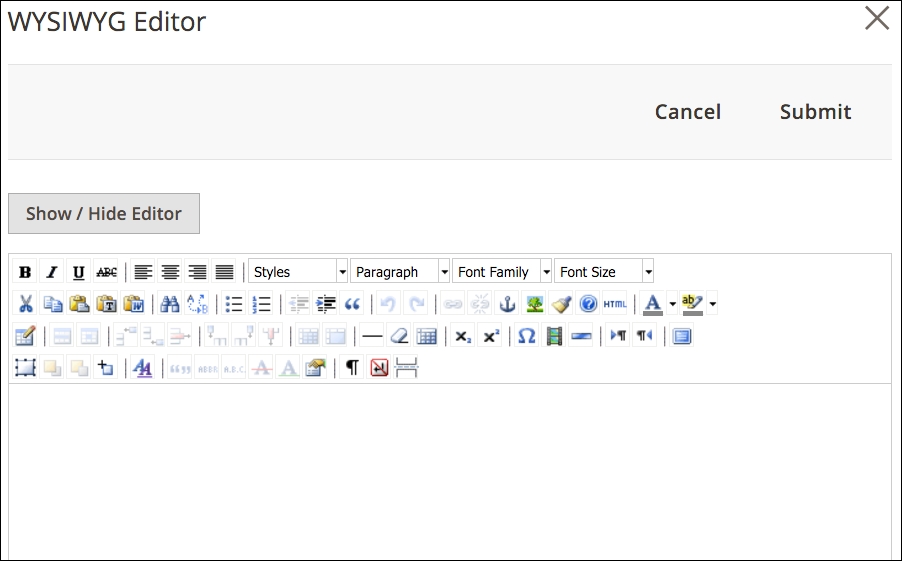Insert special character omega symbol
902x561 pixels.
527,336
